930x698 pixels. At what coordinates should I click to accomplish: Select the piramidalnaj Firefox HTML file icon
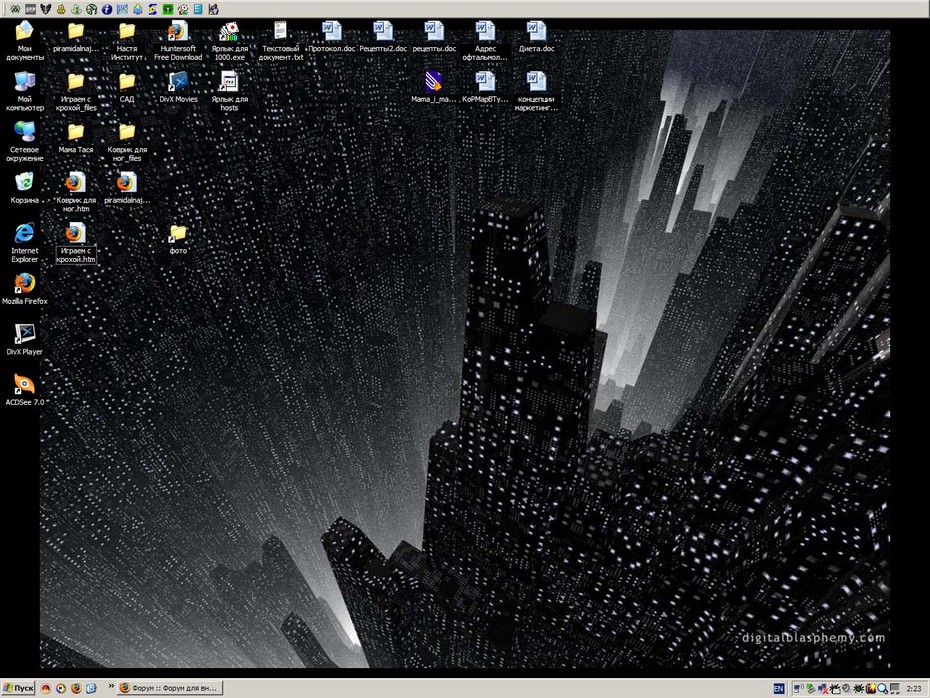[x=126, y=187]
